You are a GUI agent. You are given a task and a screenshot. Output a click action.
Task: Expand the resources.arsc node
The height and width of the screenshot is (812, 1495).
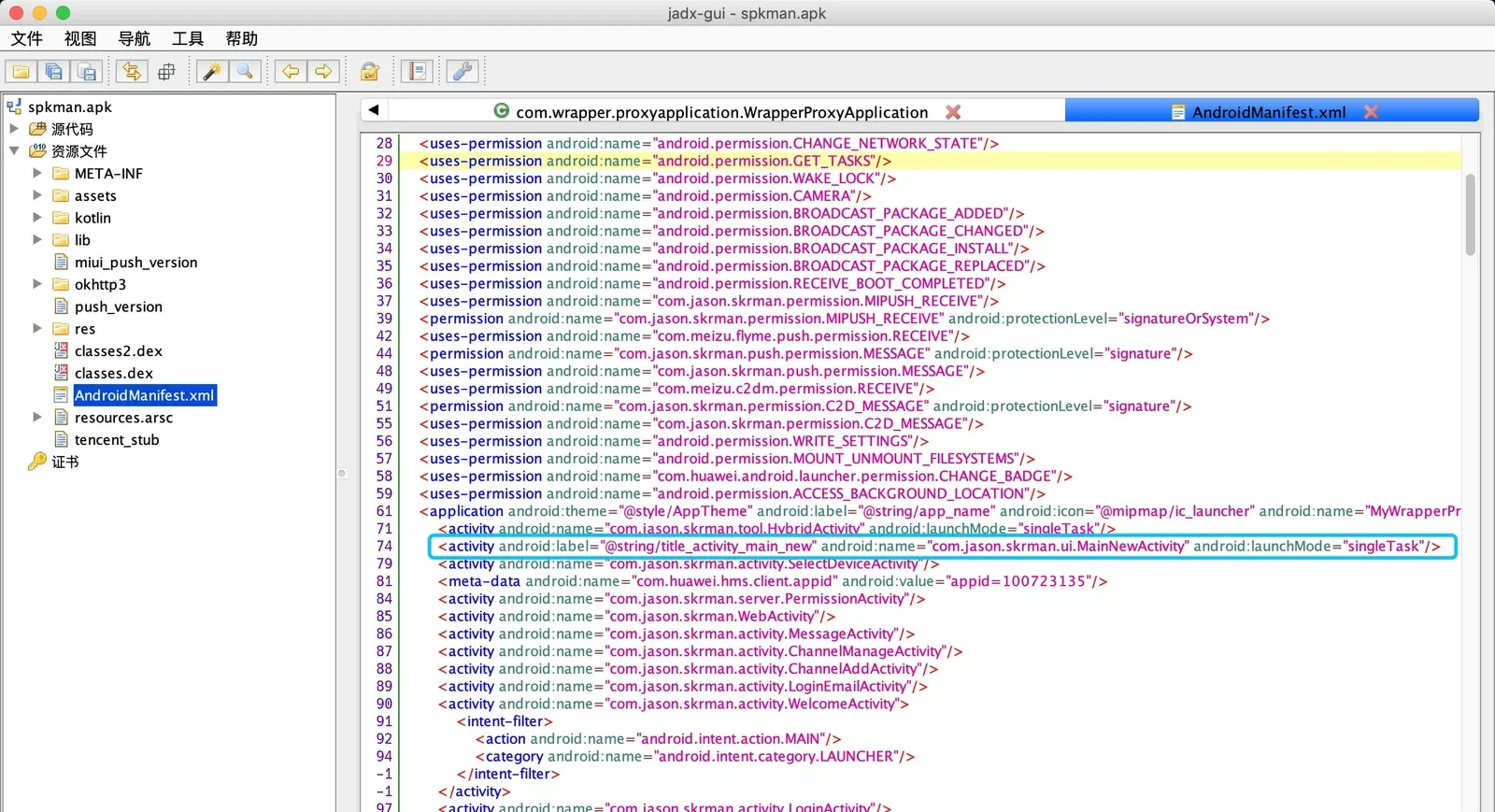[37, 417]
